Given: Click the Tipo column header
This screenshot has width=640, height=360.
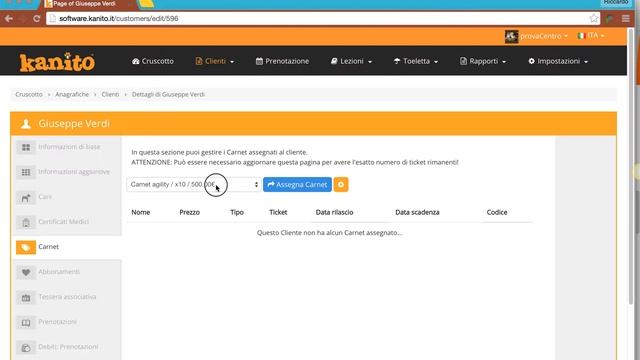Looking at the screenshot, I should 237,212.
